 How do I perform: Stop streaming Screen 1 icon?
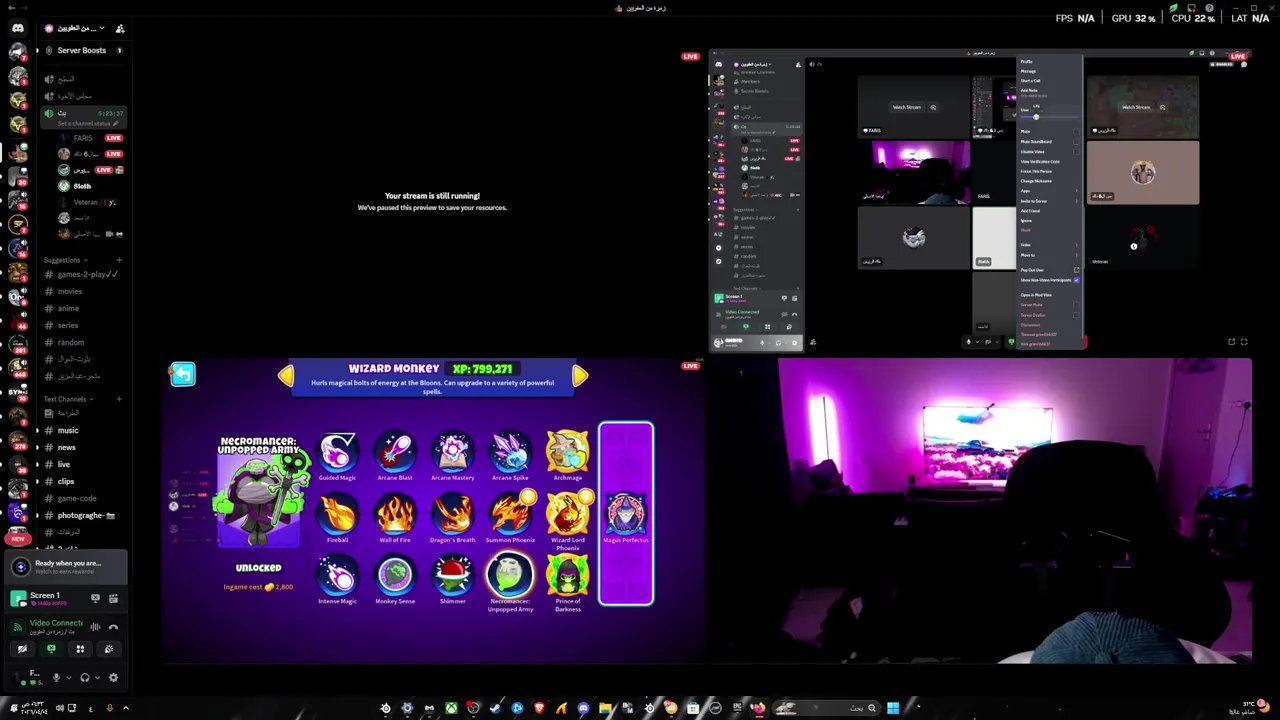[x=95, y=598]
